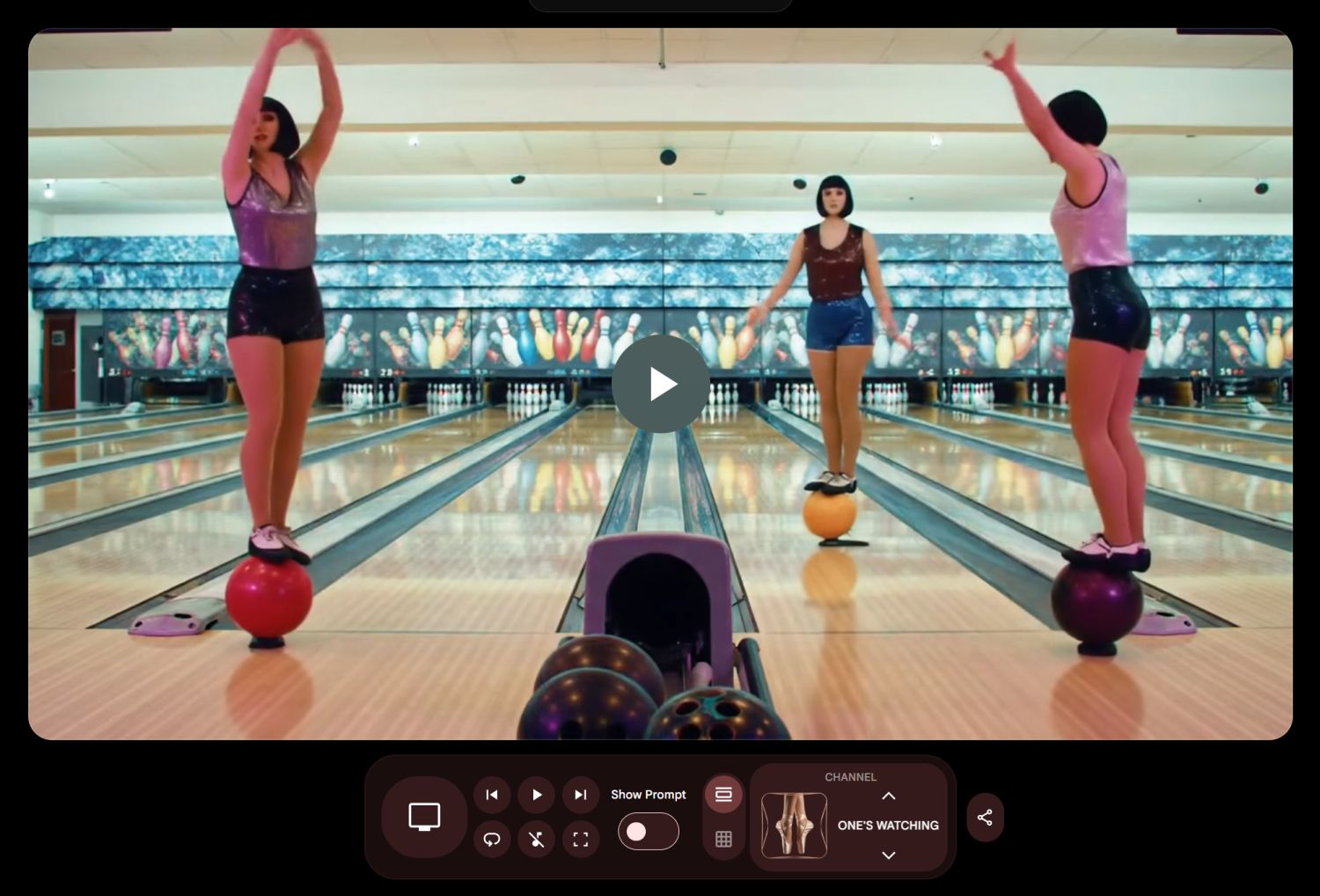This screenshot has width=1320, height=896.
Task: Toggle the loop playback icon
Action: click(x=492, y=839)
